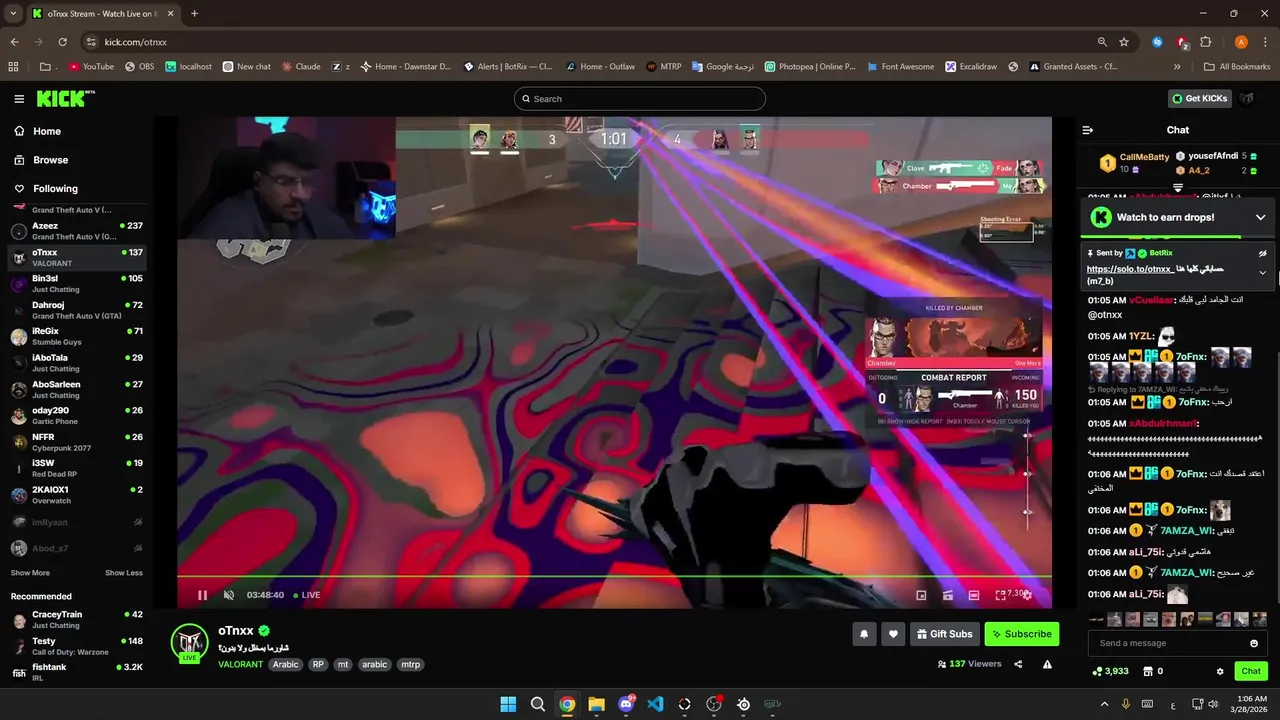Enter fullscreen on the video player
The height and width of the screenshot is (720, 1280).
tap(1000, 595)
